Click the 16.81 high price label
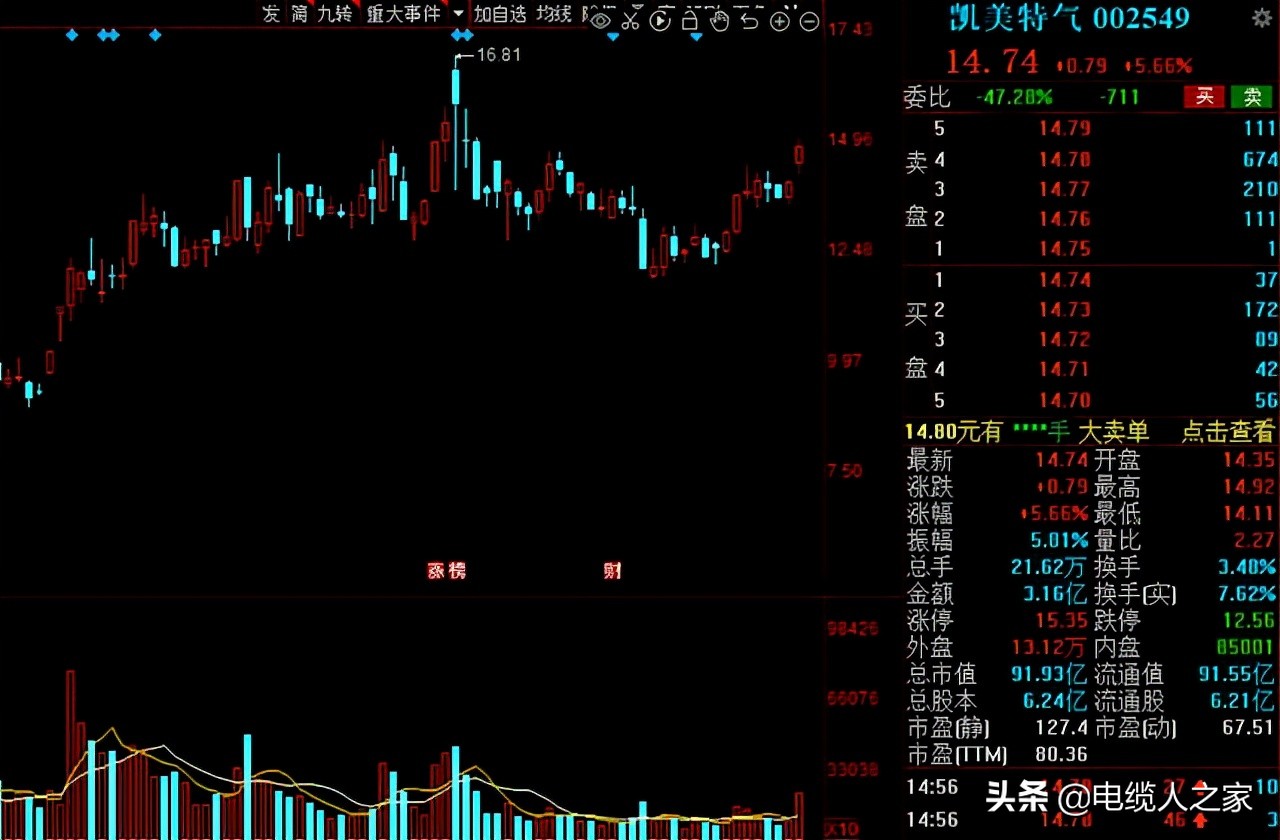This screenshot has width=1280, height=840. [498, 55]
